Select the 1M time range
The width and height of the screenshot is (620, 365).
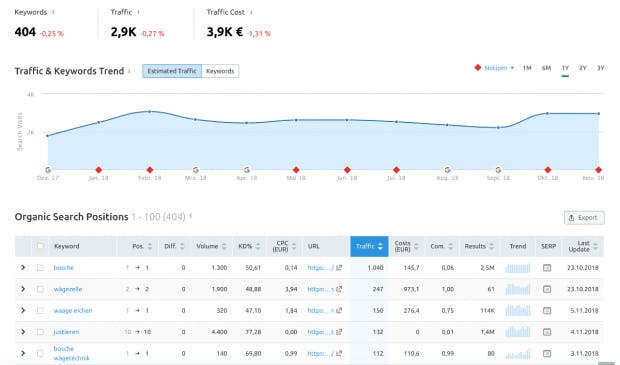click(x=527, y=68)
